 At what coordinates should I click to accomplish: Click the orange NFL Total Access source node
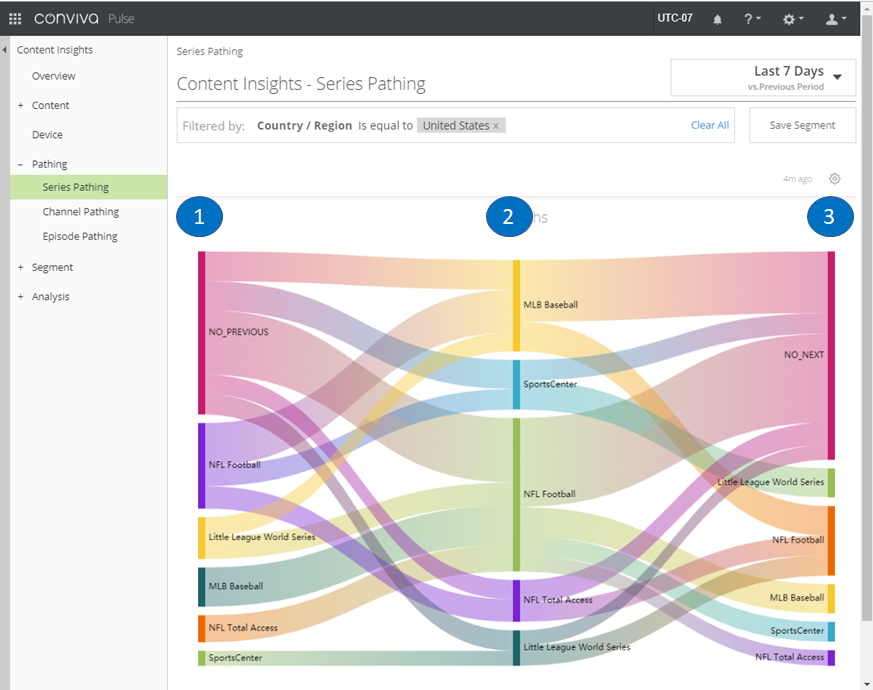202,629
